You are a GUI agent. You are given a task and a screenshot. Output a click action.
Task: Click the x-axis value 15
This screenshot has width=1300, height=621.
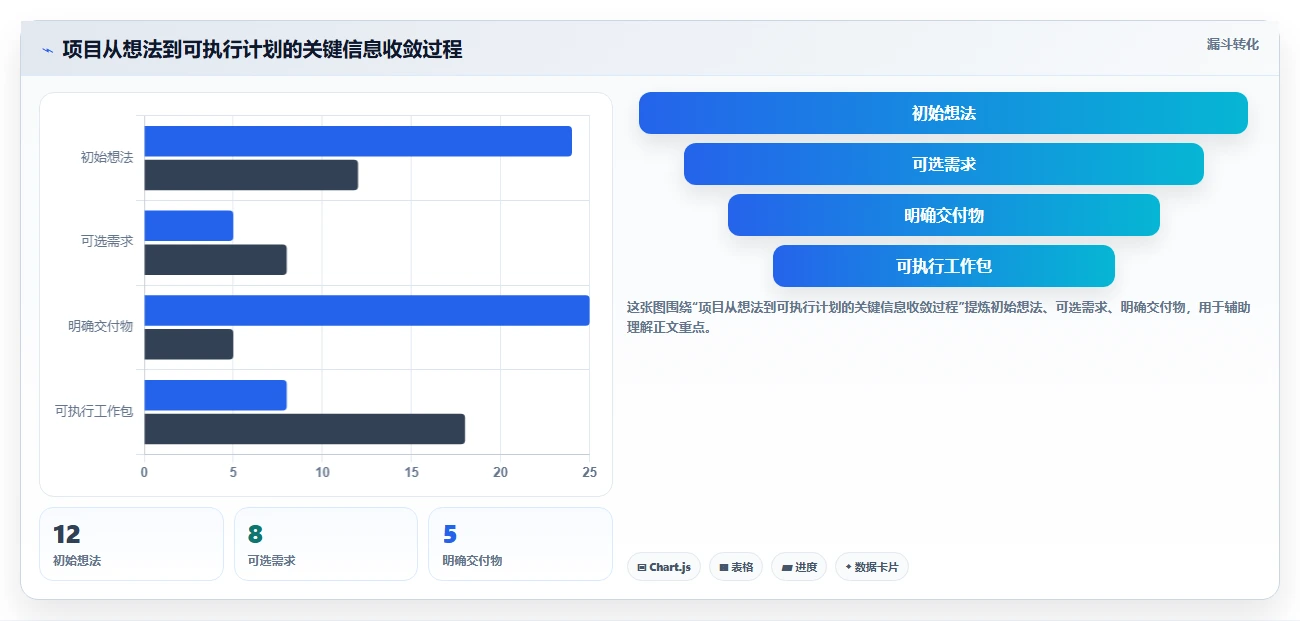pos(411,473)
